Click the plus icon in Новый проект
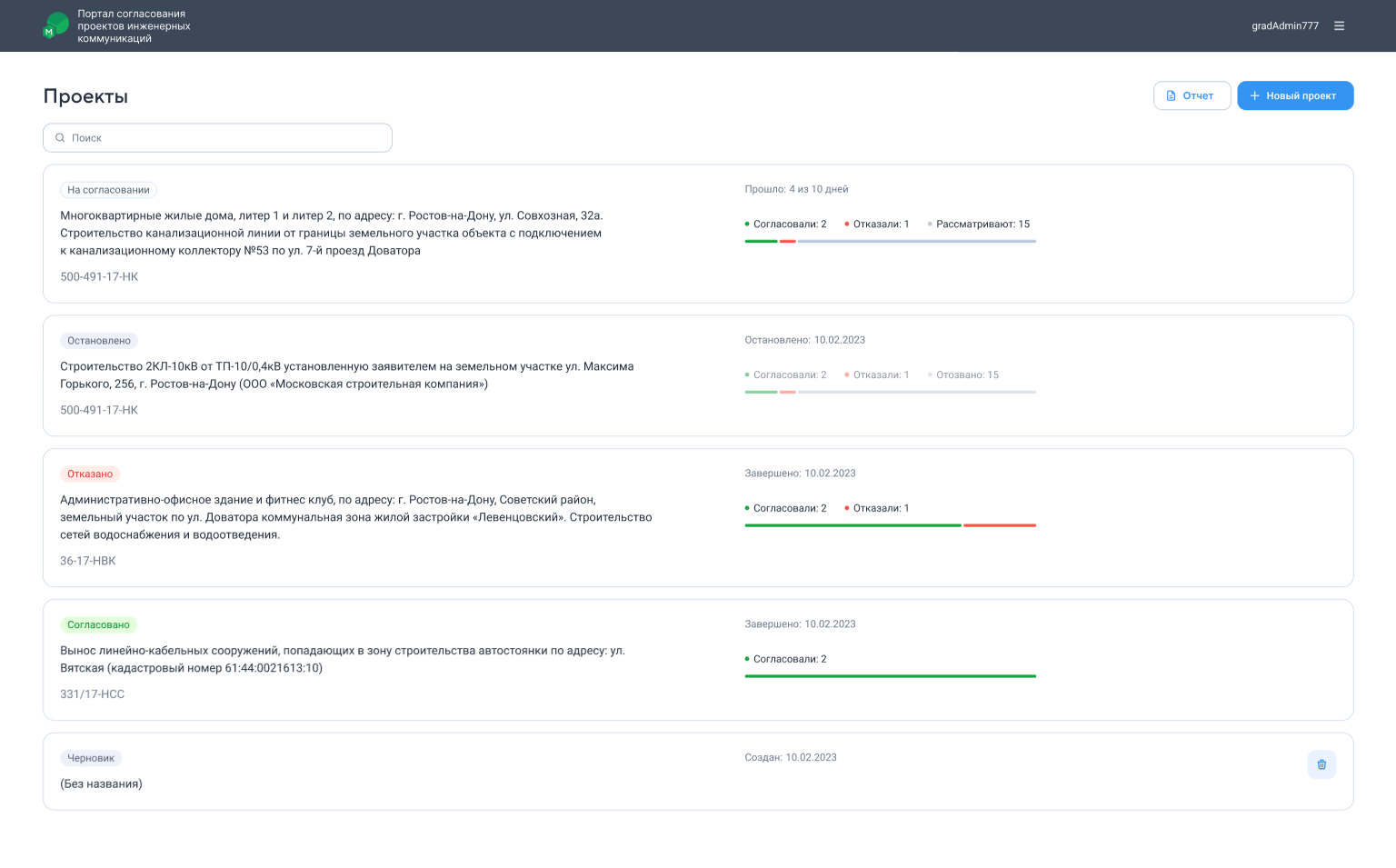 1254,95
